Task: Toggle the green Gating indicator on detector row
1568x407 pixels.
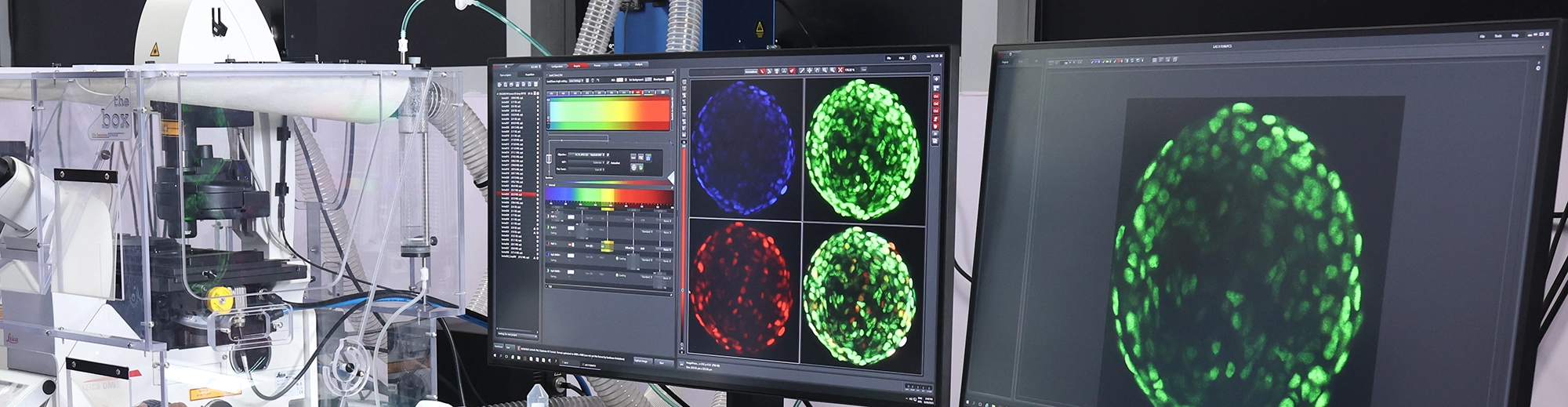Action: coord(617,258)
